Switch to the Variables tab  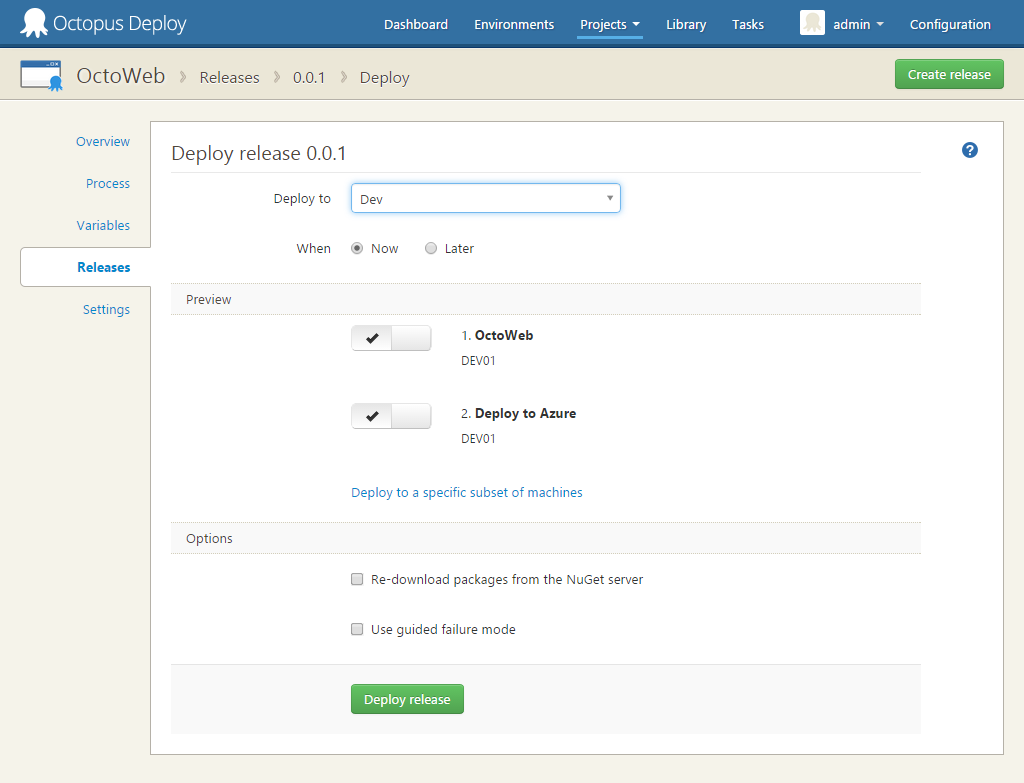(103, 225)
